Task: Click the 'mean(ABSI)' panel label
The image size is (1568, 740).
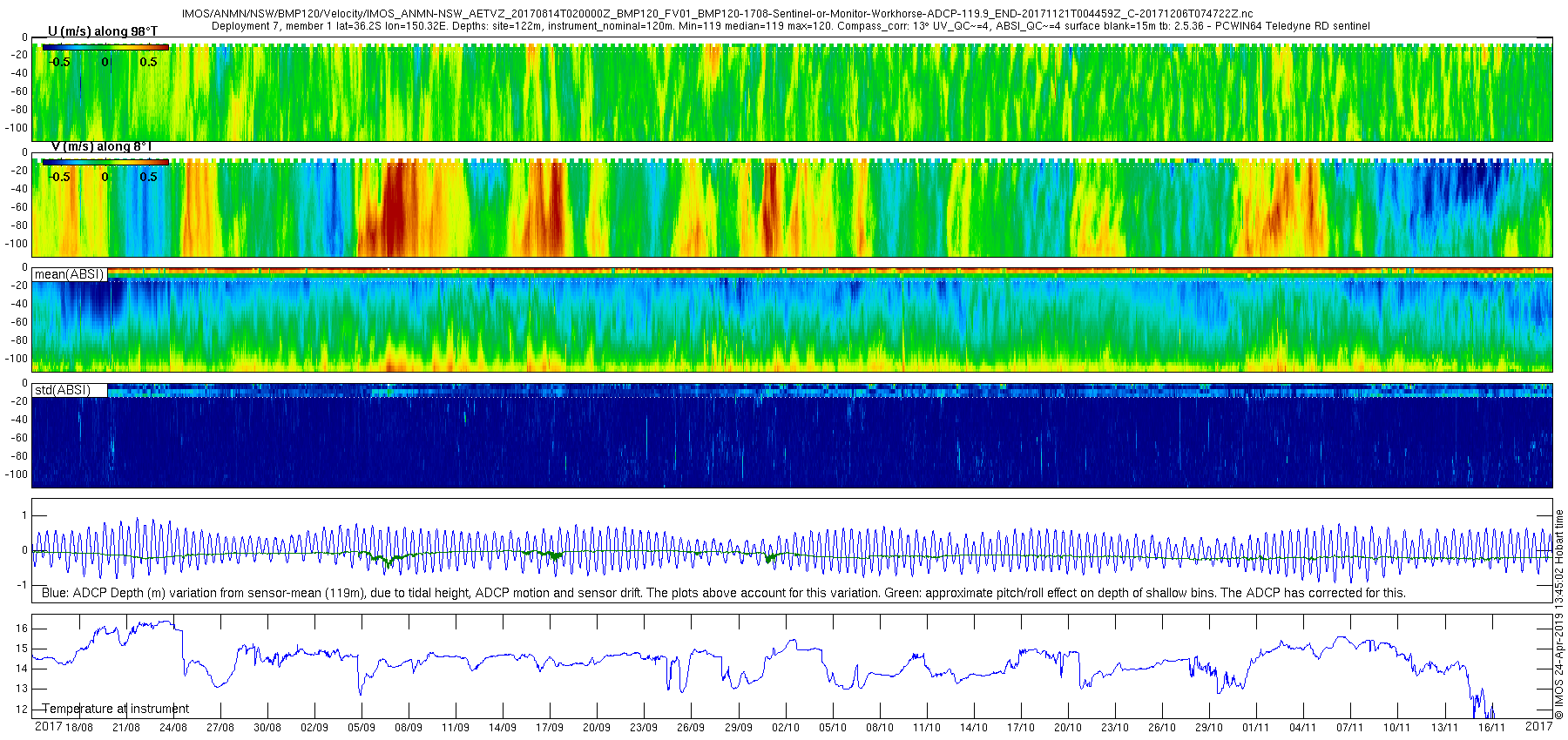Action: [x=69, y=274]
